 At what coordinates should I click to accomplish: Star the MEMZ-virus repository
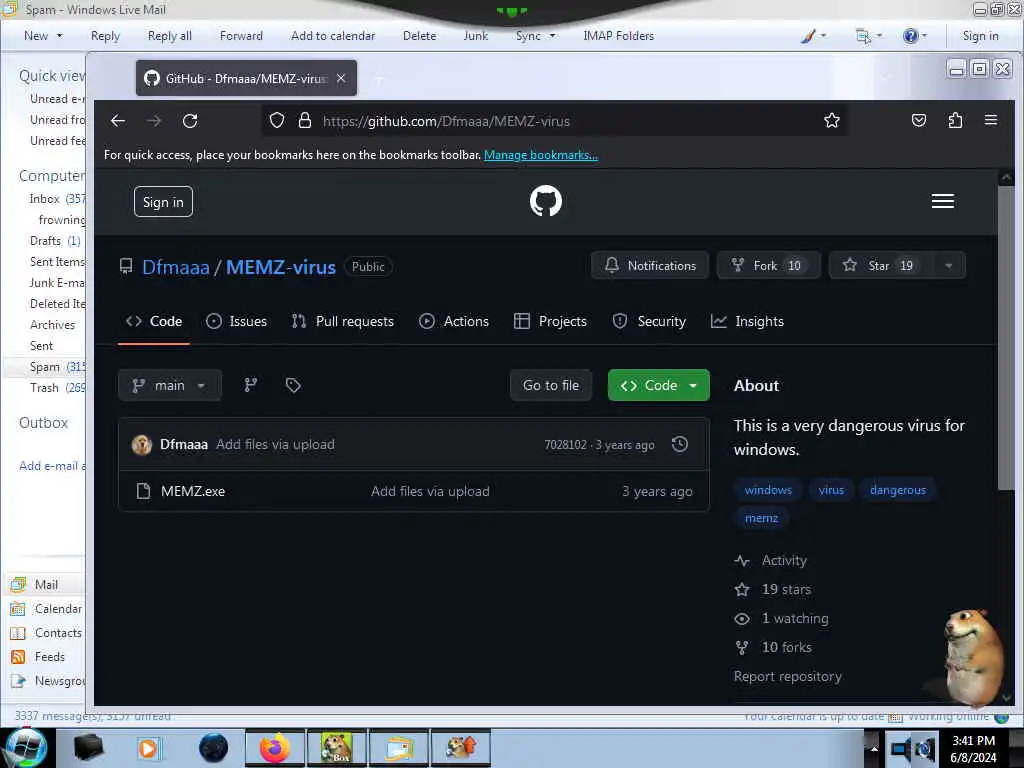(x=880, y=265)
